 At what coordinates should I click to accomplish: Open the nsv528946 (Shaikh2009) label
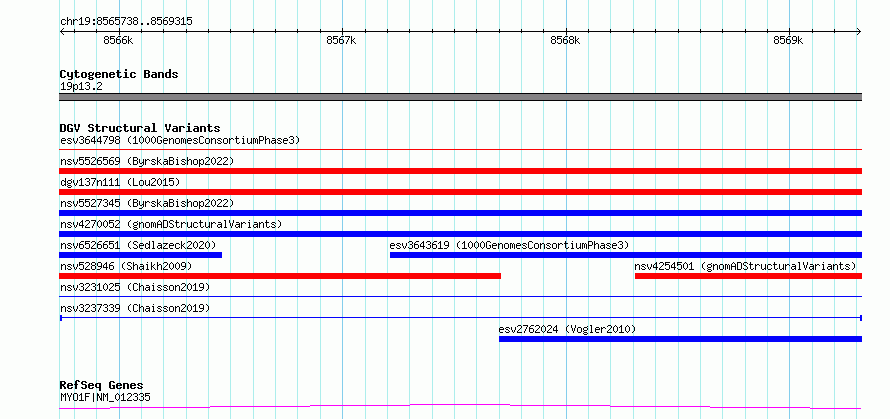pyautogui.click(x=126, y=266)
